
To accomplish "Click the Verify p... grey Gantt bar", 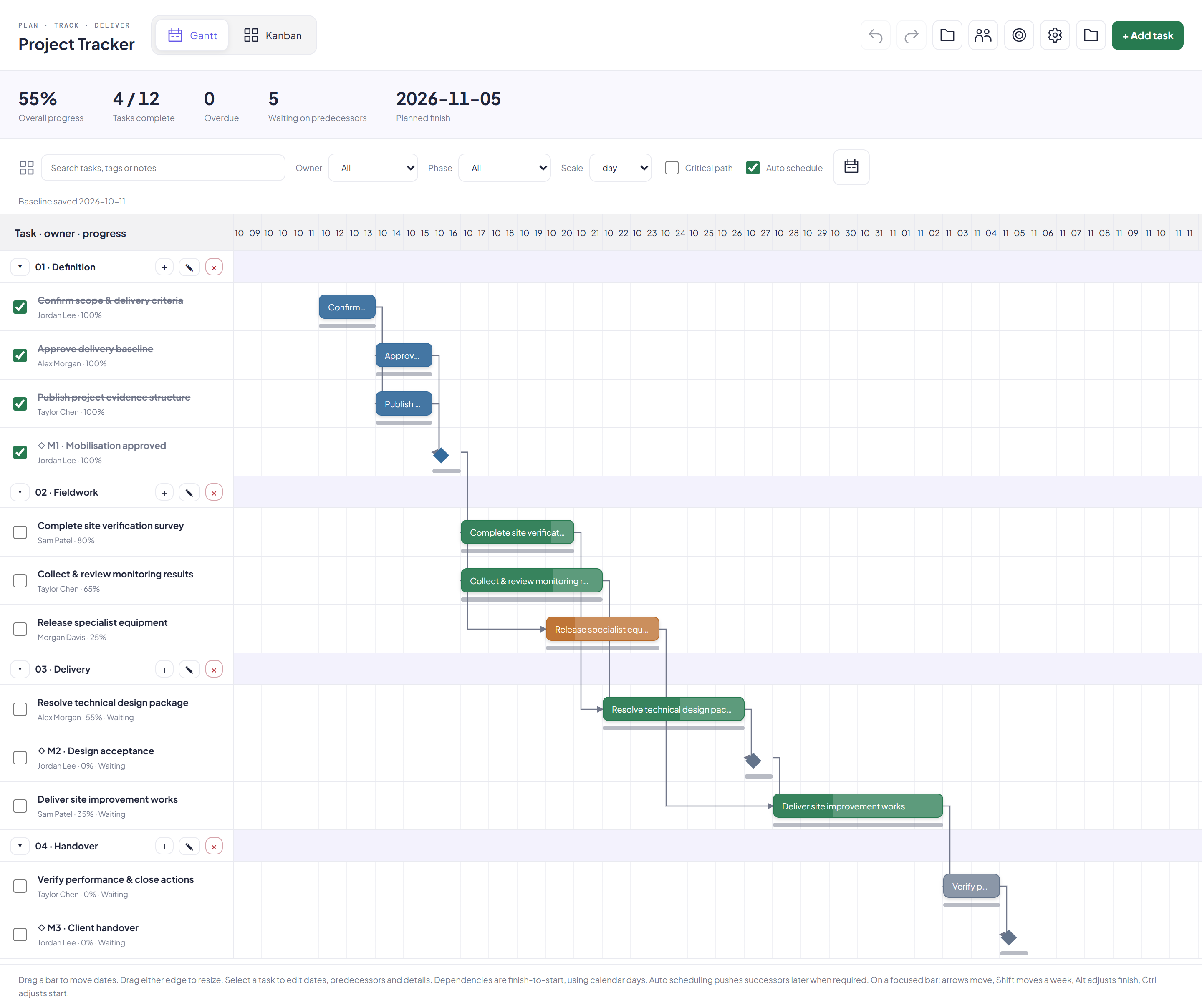I will point(971,886).
